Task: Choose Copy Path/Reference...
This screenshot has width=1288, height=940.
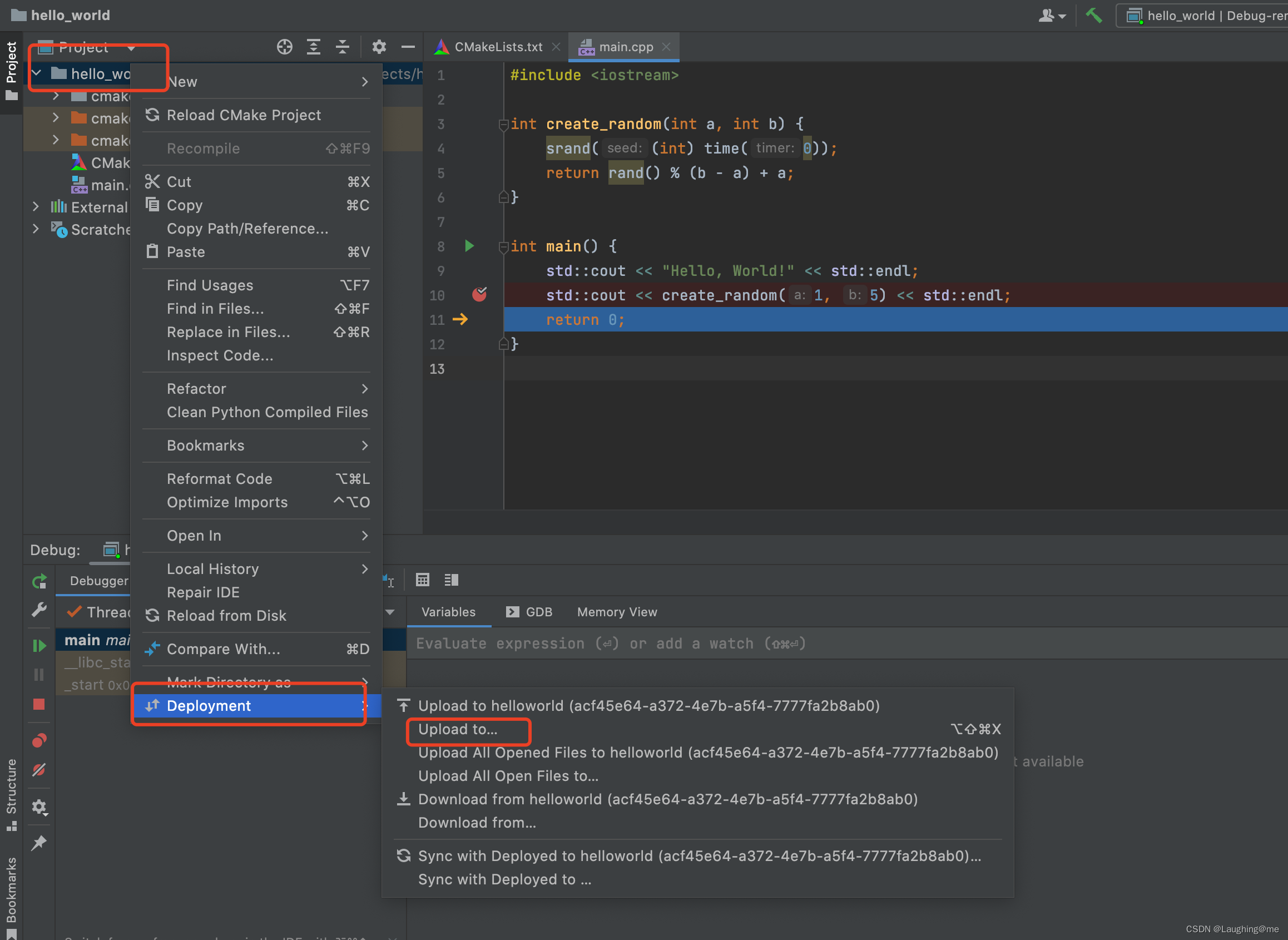Action: (256, 228)
